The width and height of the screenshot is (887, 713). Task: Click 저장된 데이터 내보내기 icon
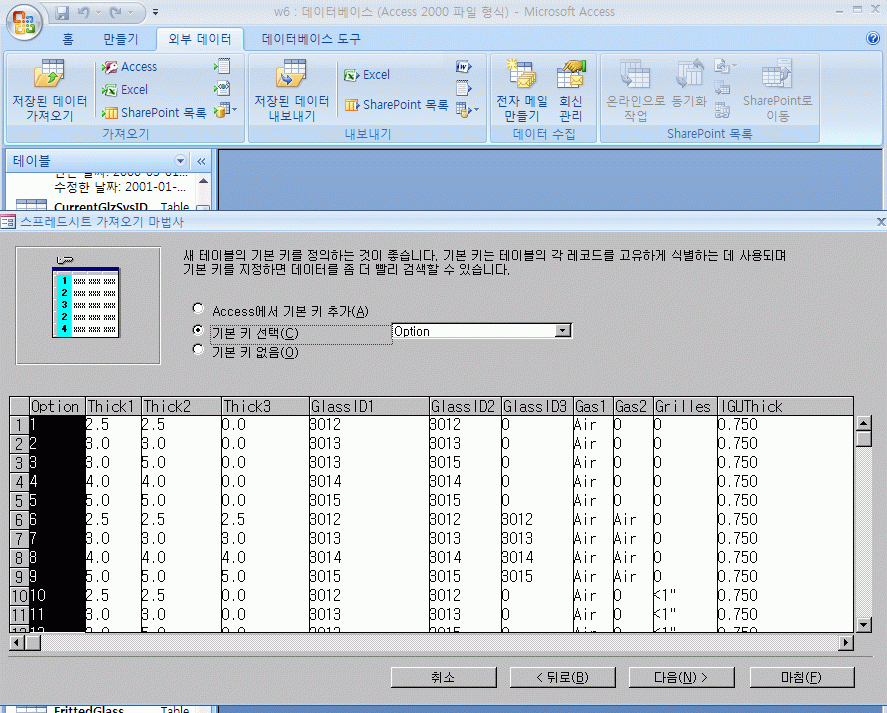coord(291,75)
